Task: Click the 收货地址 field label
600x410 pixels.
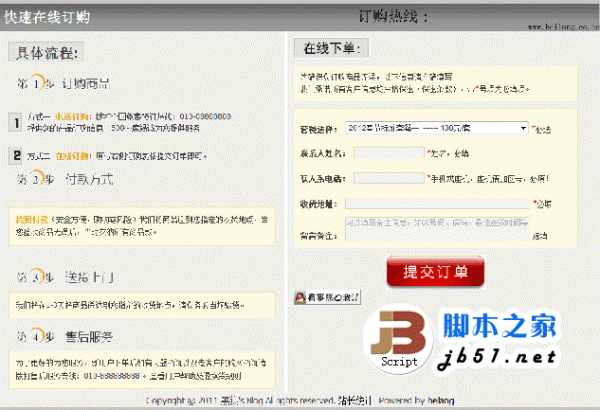Action: 318,204
